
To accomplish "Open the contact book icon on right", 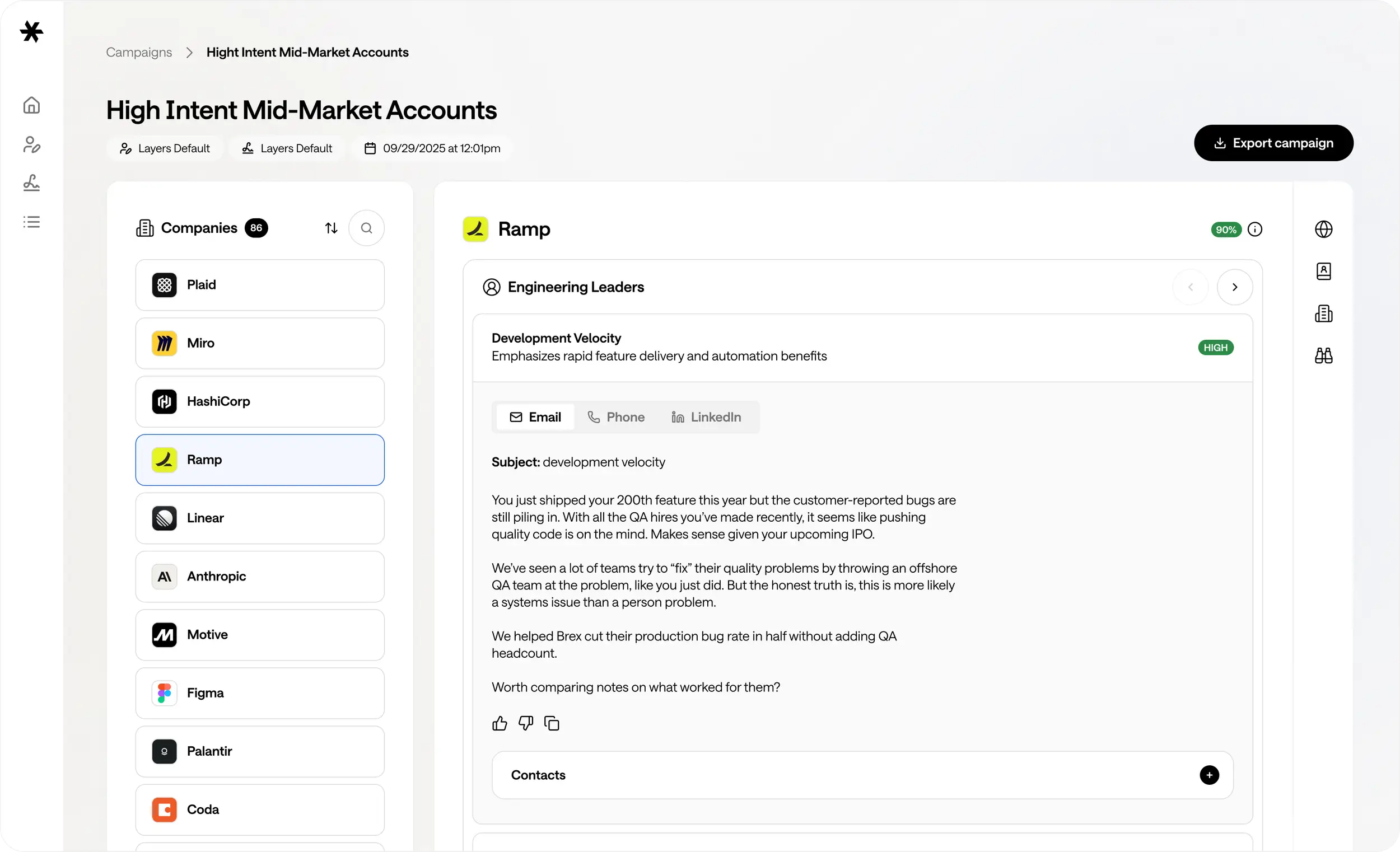I will pos(1323,271).
